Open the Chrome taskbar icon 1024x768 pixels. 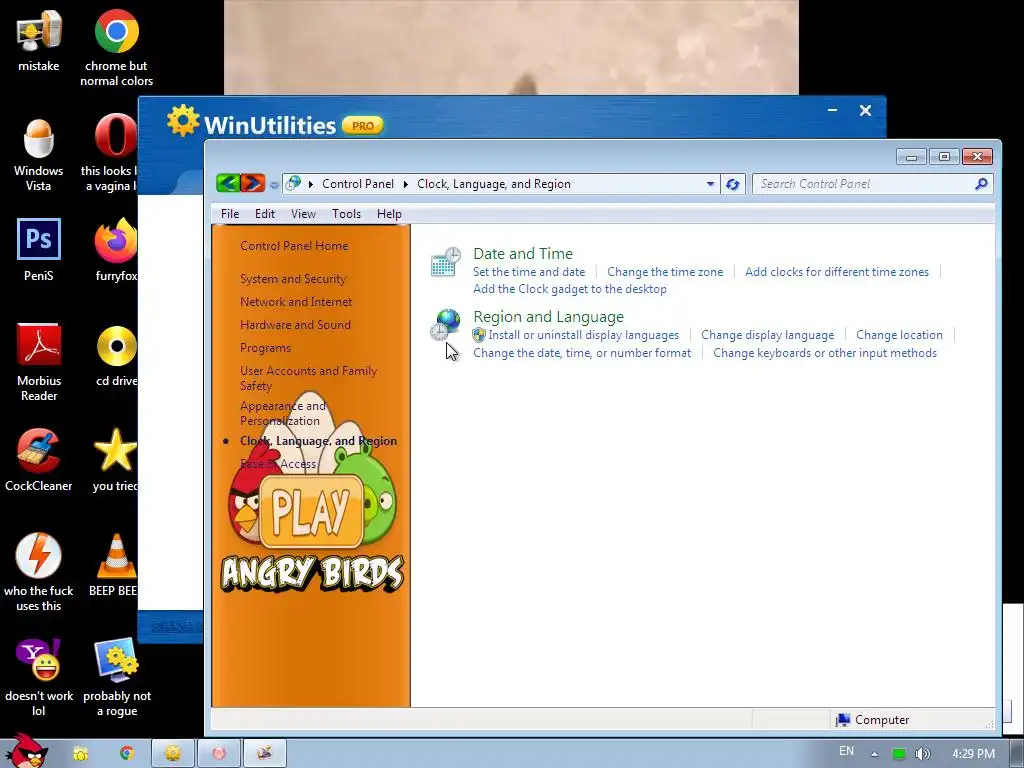coord(126,754)
